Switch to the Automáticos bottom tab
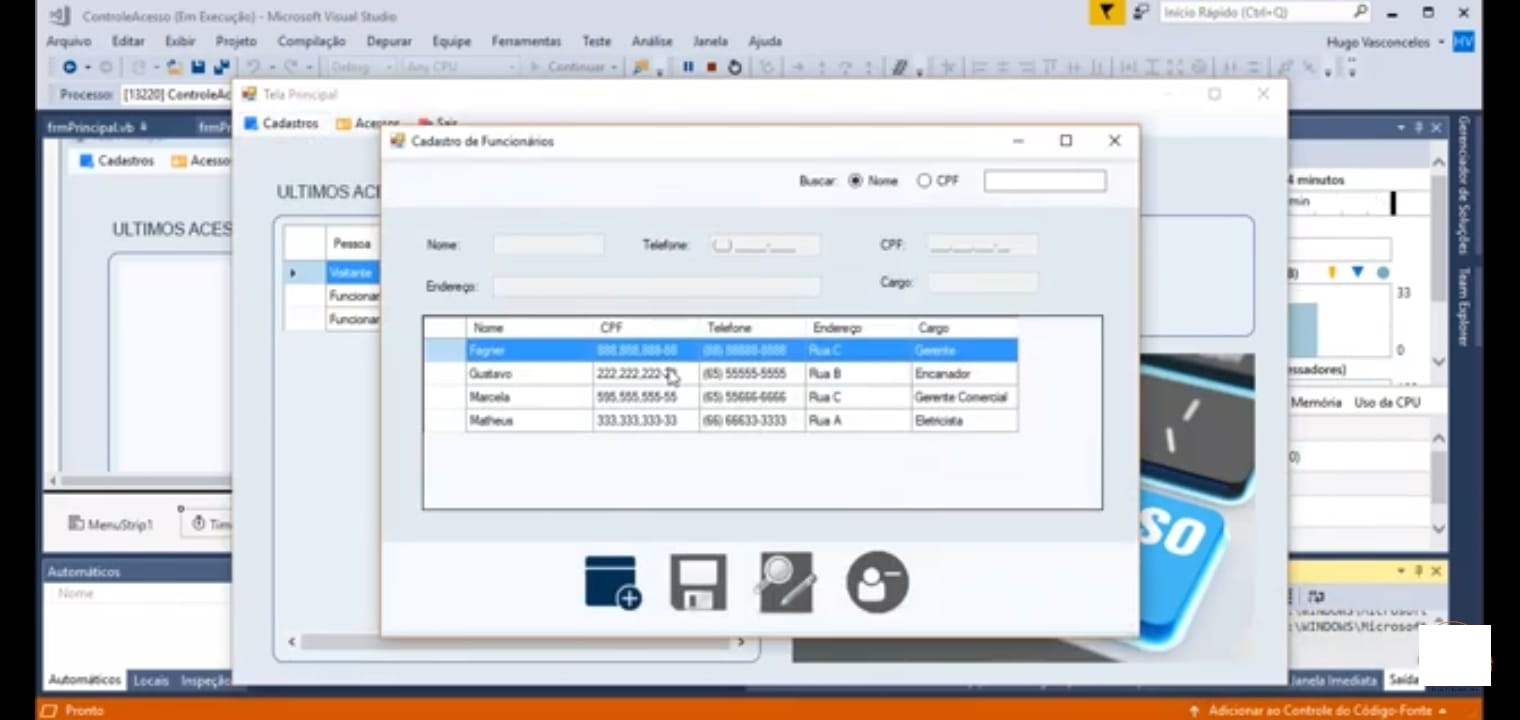This screenshot has width=1520, height=720. click(x=85, y=680)
